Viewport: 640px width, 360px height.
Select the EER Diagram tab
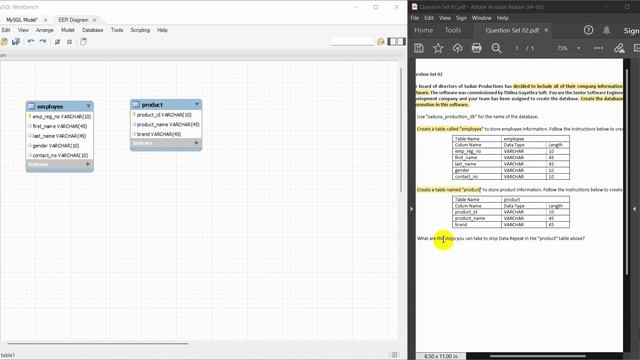(73, 20)
